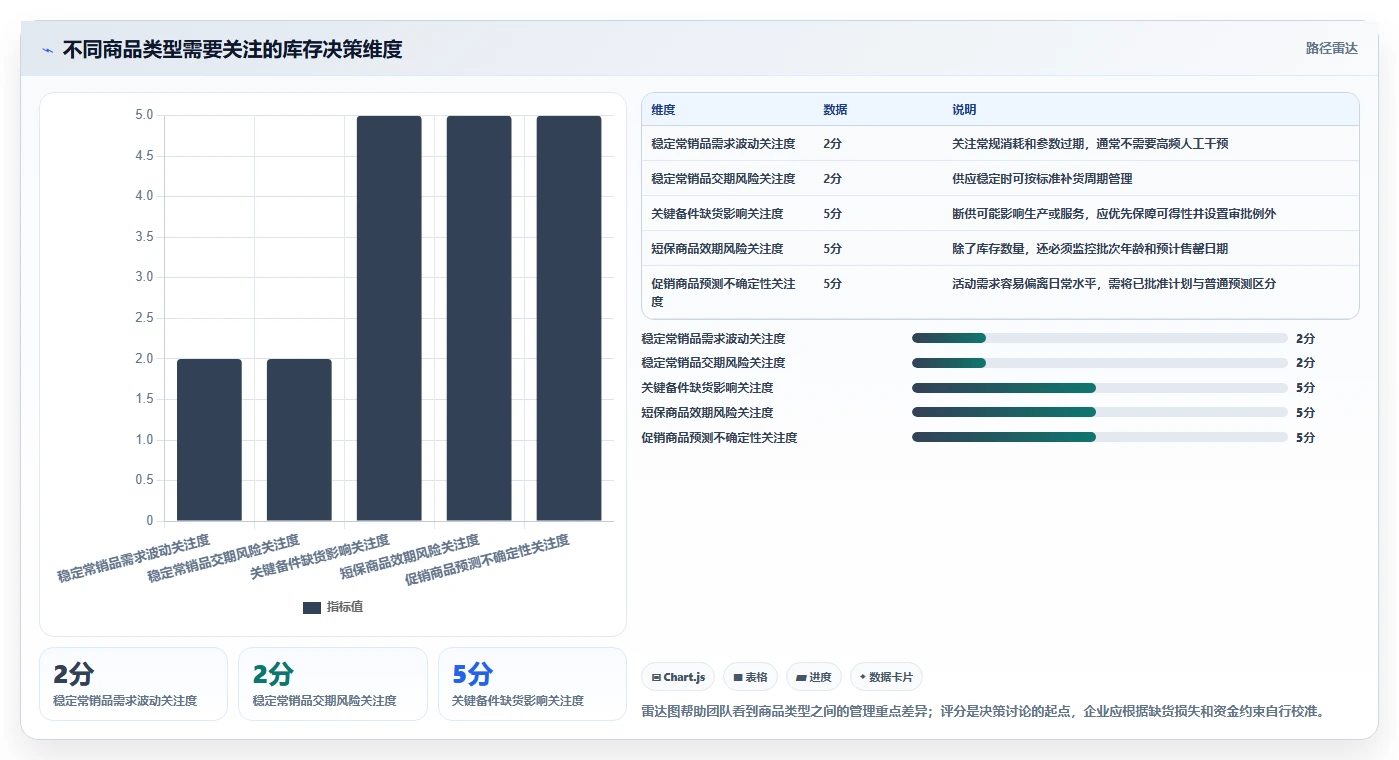Click the 表格 tag button

coord(750,677)
